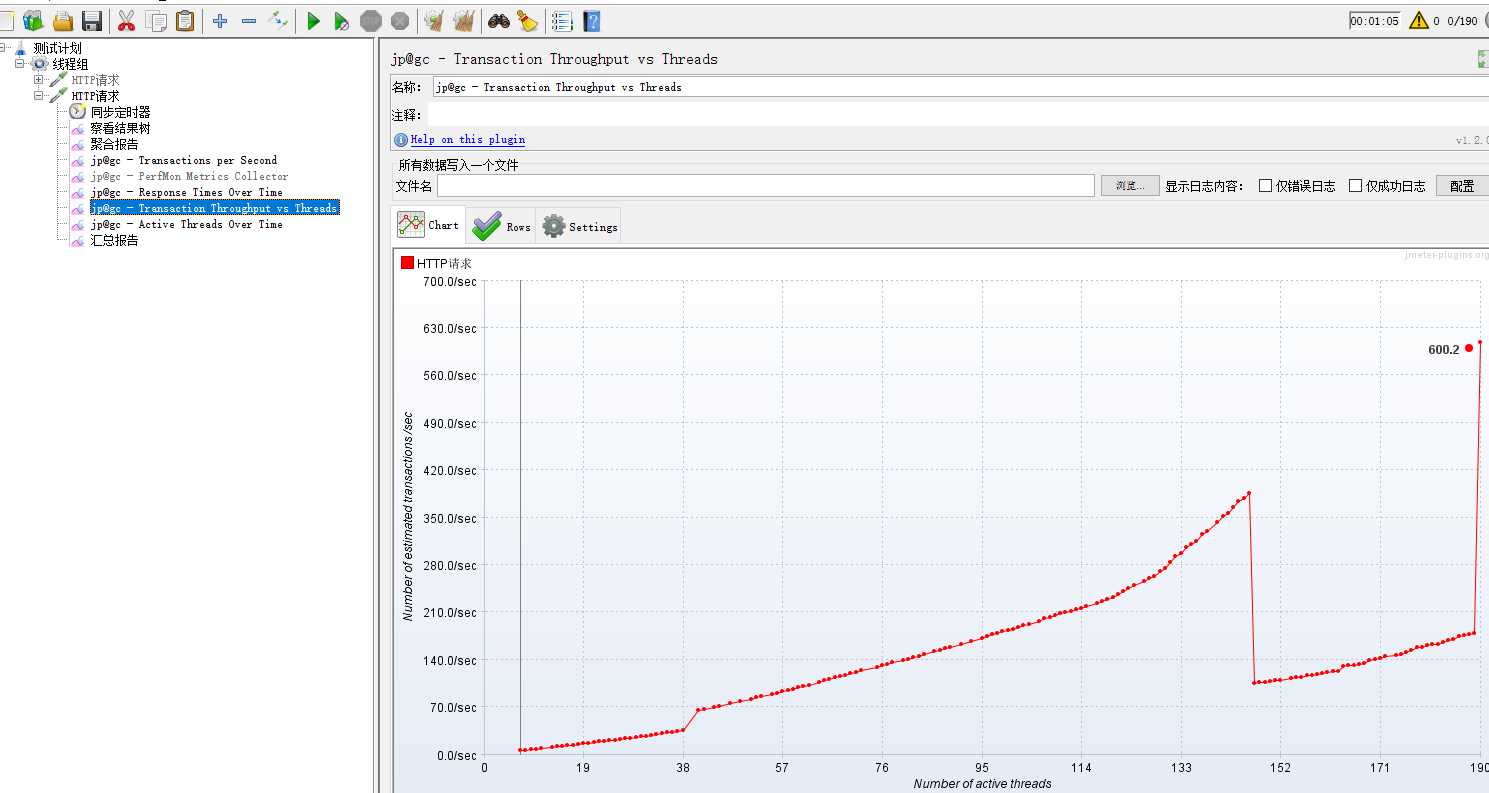Click the gray Stop test icon

[371, 20]
